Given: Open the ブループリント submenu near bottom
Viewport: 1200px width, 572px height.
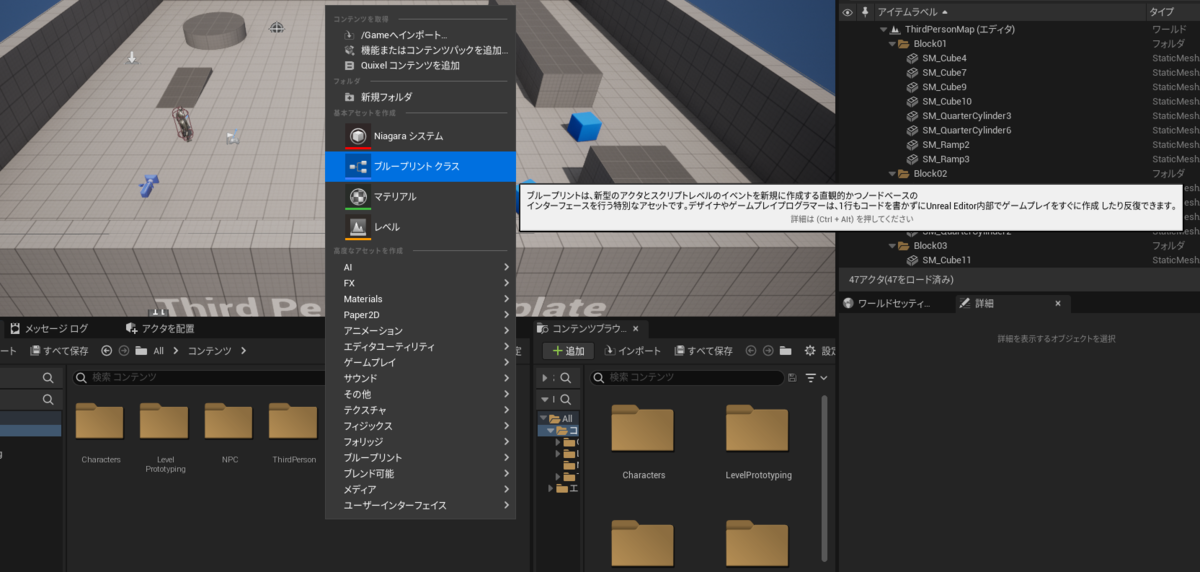Looking at the screenshot, I should click(420, 457).
